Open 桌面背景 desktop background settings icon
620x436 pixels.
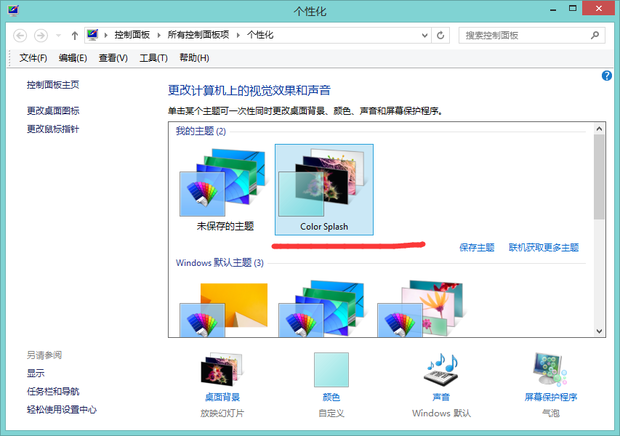[223, 369]
